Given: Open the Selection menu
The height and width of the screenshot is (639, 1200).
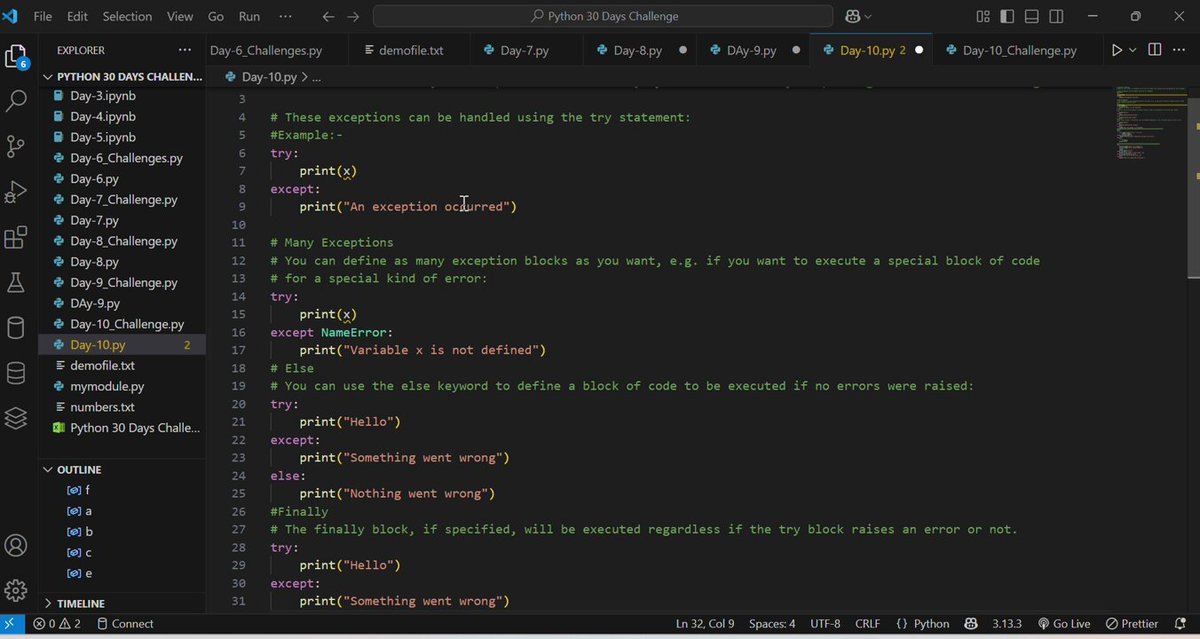Looking at the screenshot, I should [x=128, y=17].
